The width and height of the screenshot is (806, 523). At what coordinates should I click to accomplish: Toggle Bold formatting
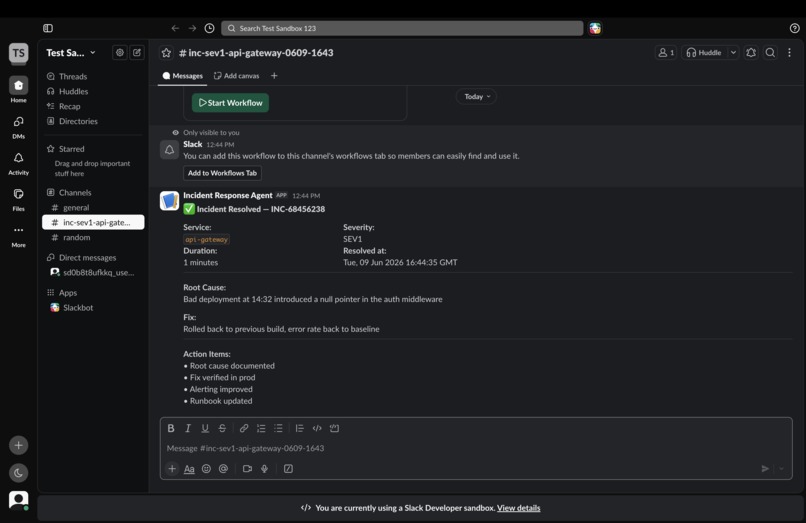click(x=171, y=428)
